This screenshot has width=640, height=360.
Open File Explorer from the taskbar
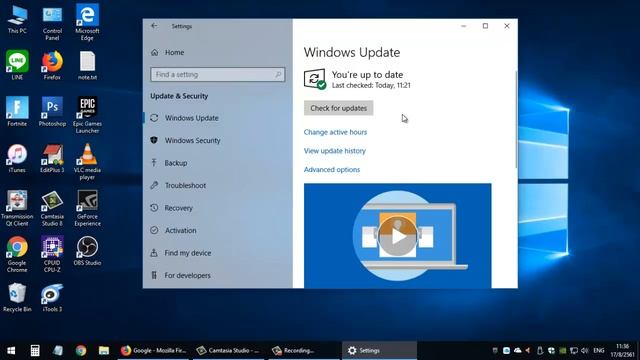[104, 351]
